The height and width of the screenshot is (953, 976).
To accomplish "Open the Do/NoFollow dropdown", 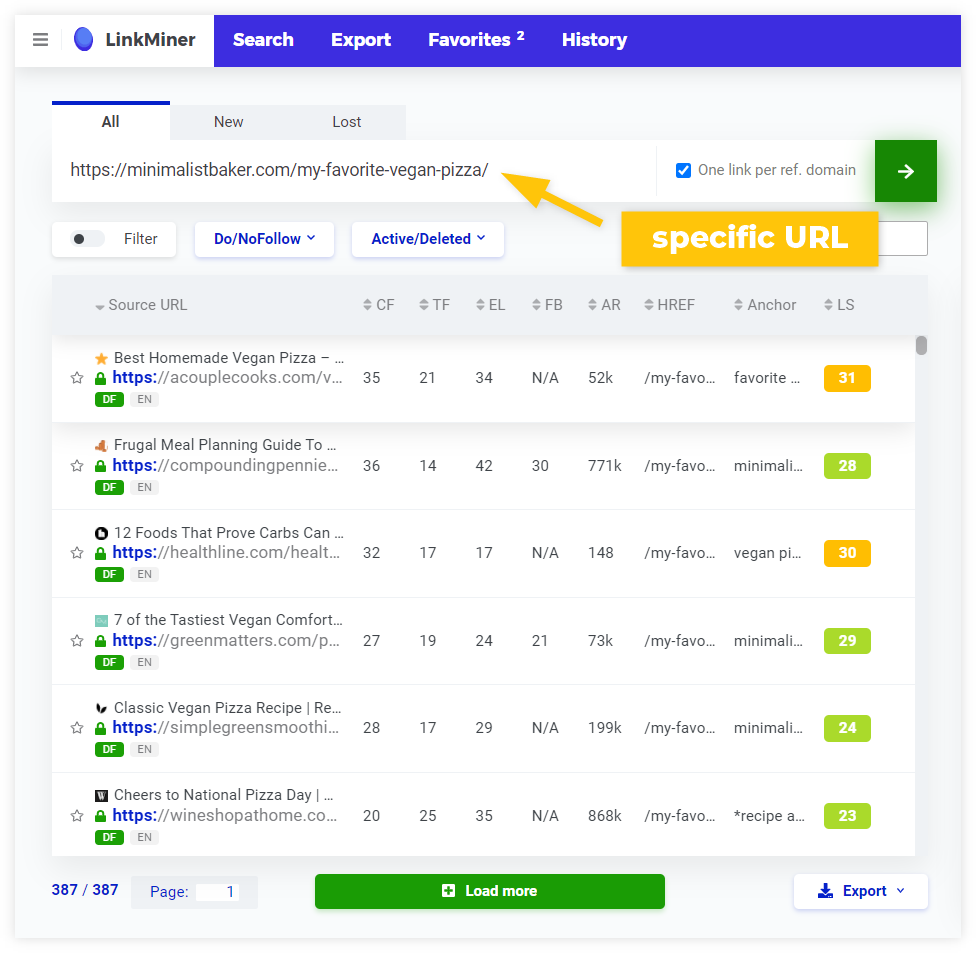I will [265, 239].
